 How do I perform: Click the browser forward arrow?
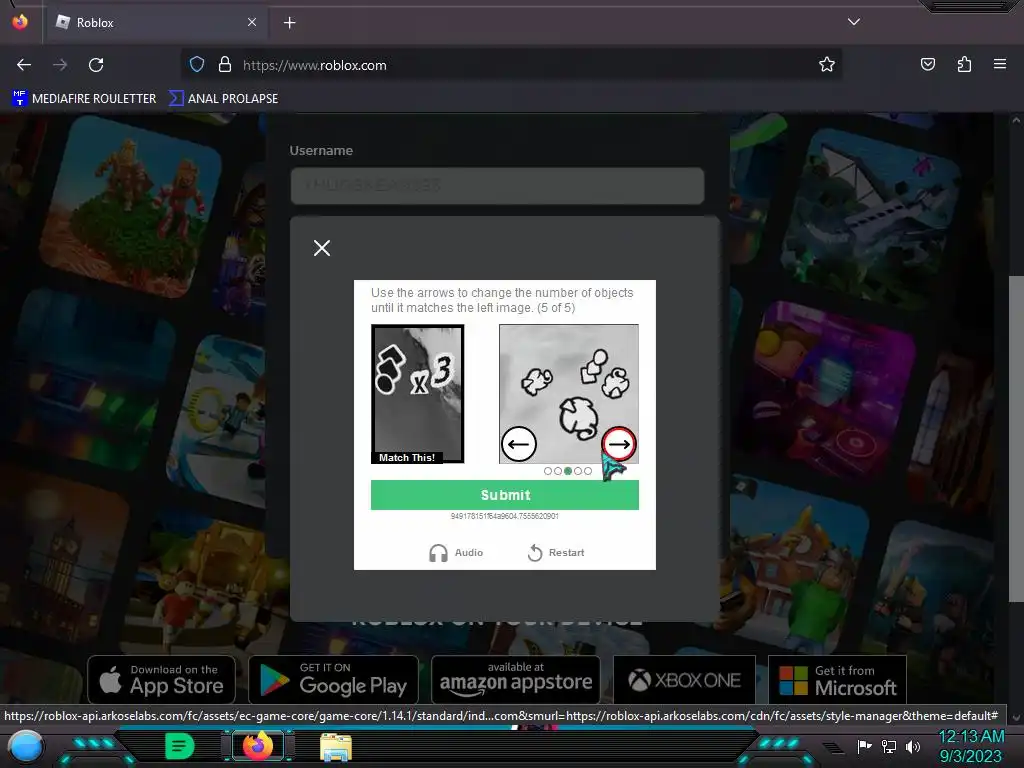tap(60, 65)
